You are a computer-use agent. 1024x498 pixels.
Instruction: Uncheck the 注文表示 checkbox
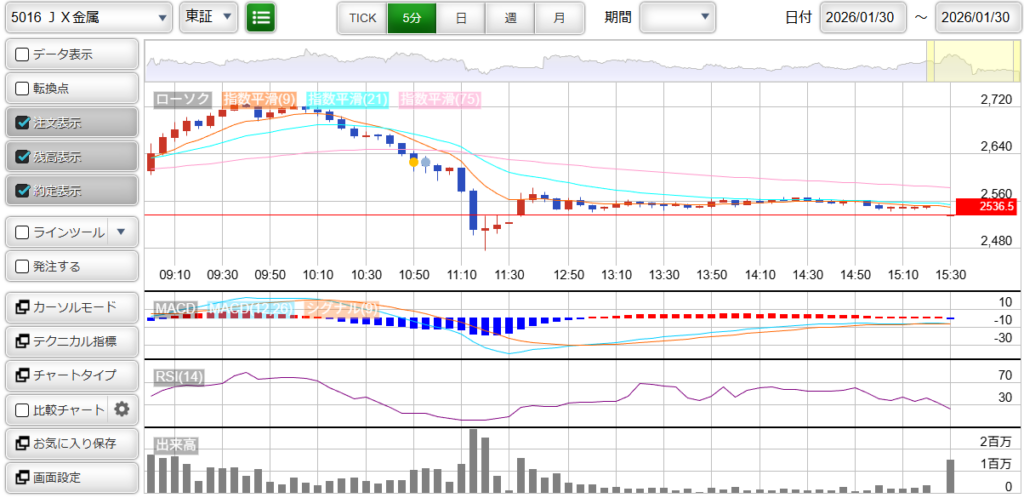(x=23, y=123)
